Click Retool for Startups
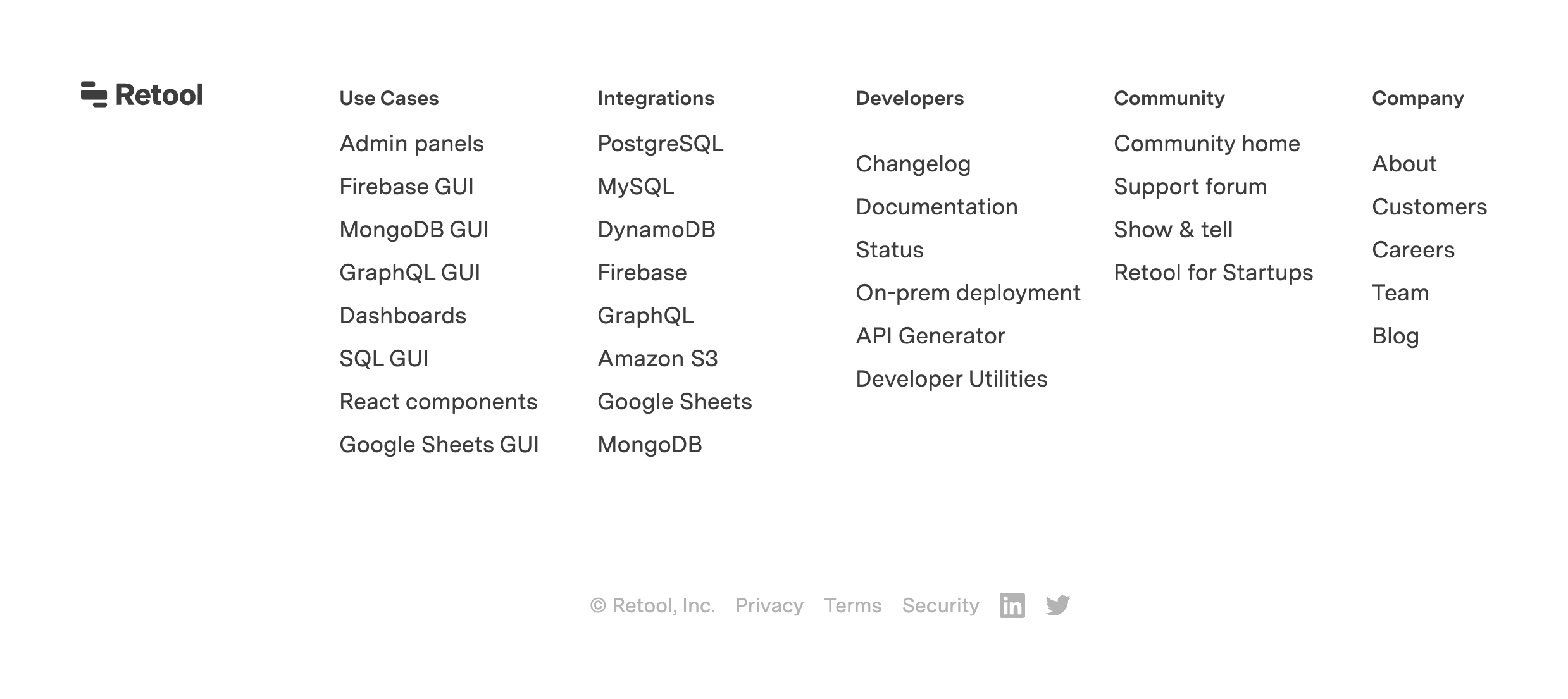This screenshot has height=699, width=1568. pyautogui.click(x=1213, y=273)
